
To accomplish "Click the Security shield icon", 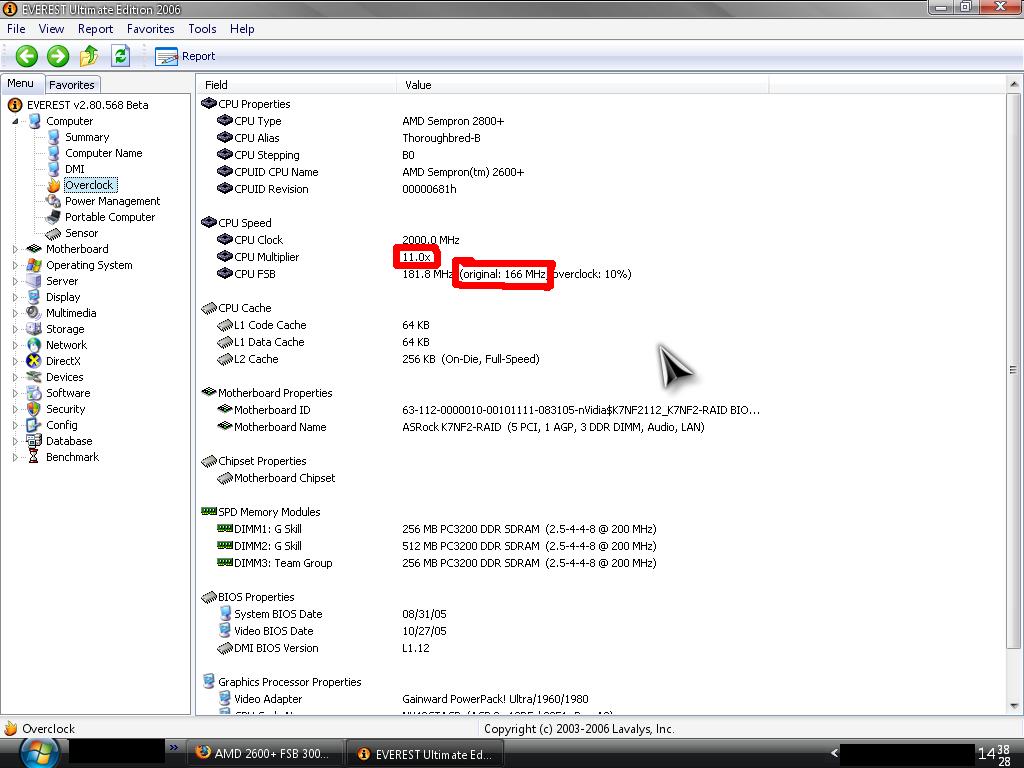I will point(34,409).
